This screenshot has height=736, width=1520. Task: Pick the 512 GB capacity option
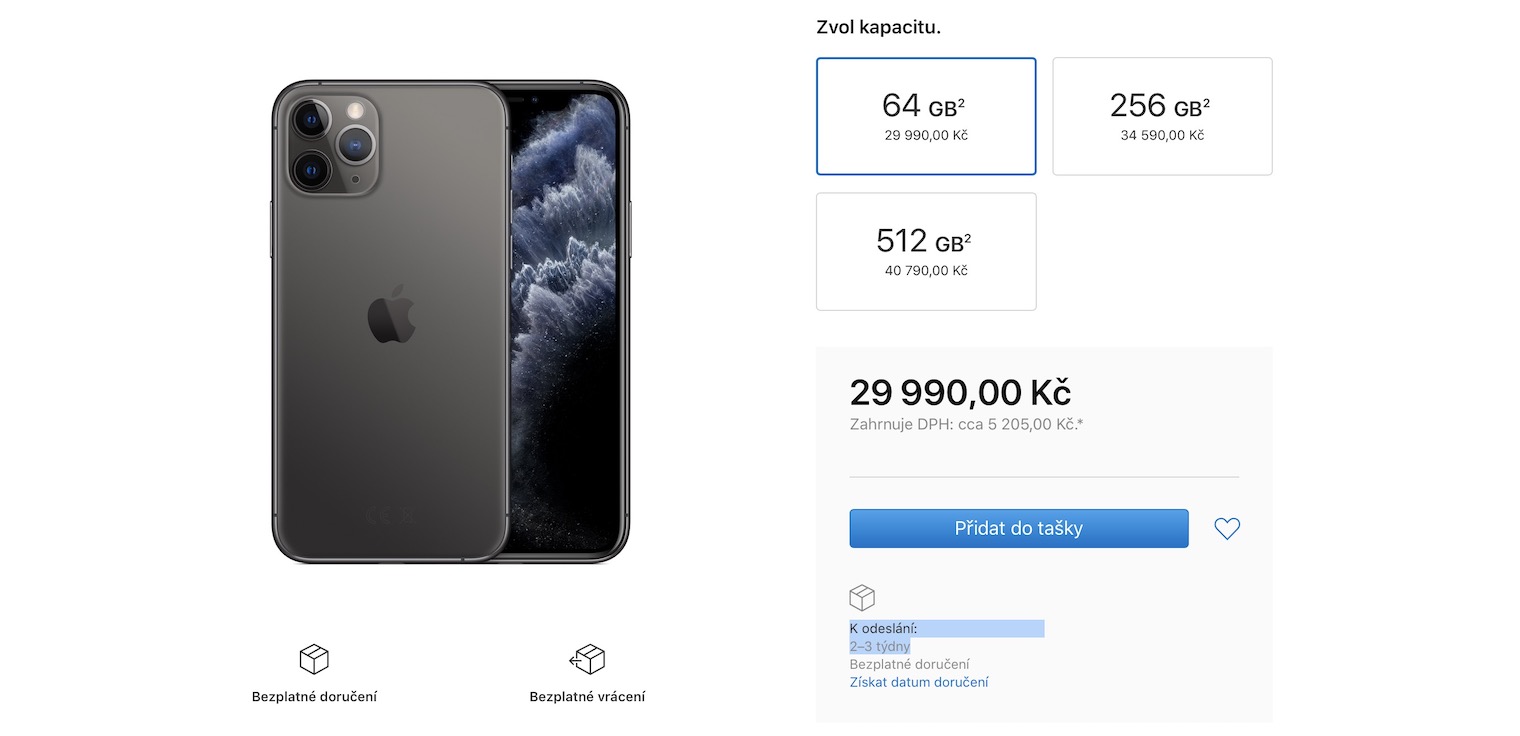pos(926,251)
